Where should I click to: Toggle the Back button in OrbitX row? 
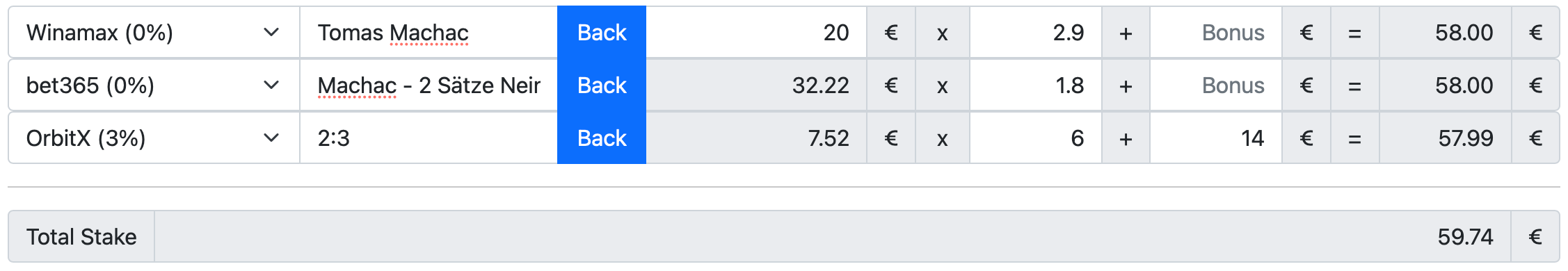pos(602,138)
